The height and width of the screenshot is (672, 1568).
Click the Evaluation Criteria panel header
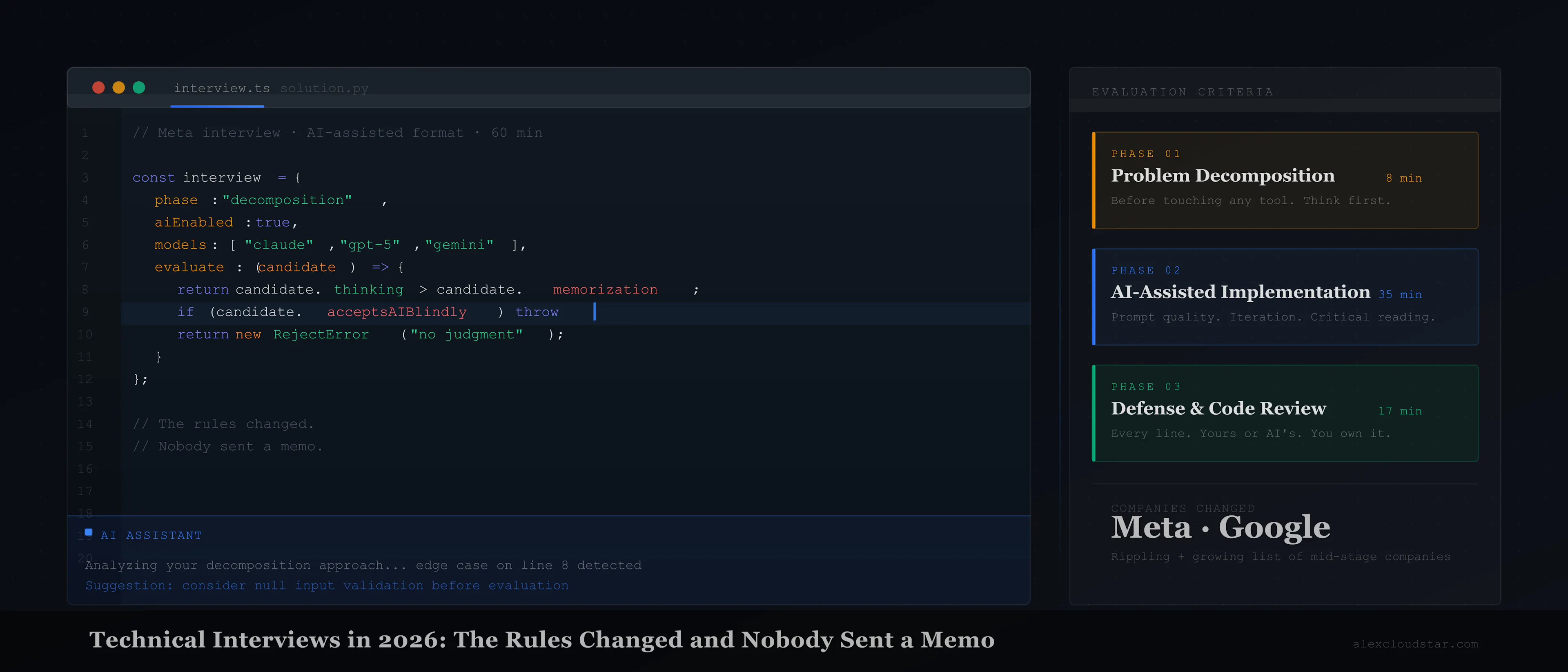(1182, 92)
